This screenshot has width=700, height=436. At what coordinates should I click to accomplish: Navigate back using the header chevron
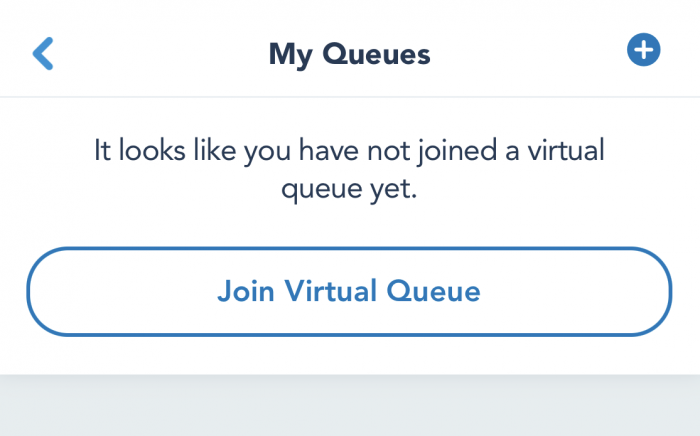43,54
